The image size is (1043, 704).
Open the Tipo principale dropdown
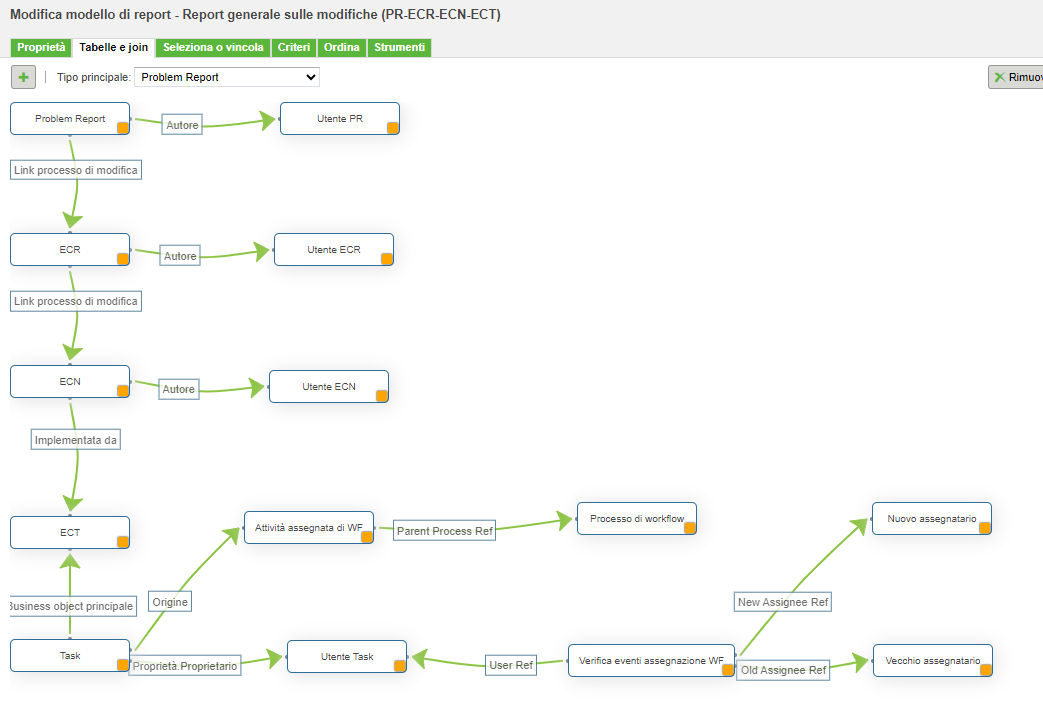click(x=226, y=77)
